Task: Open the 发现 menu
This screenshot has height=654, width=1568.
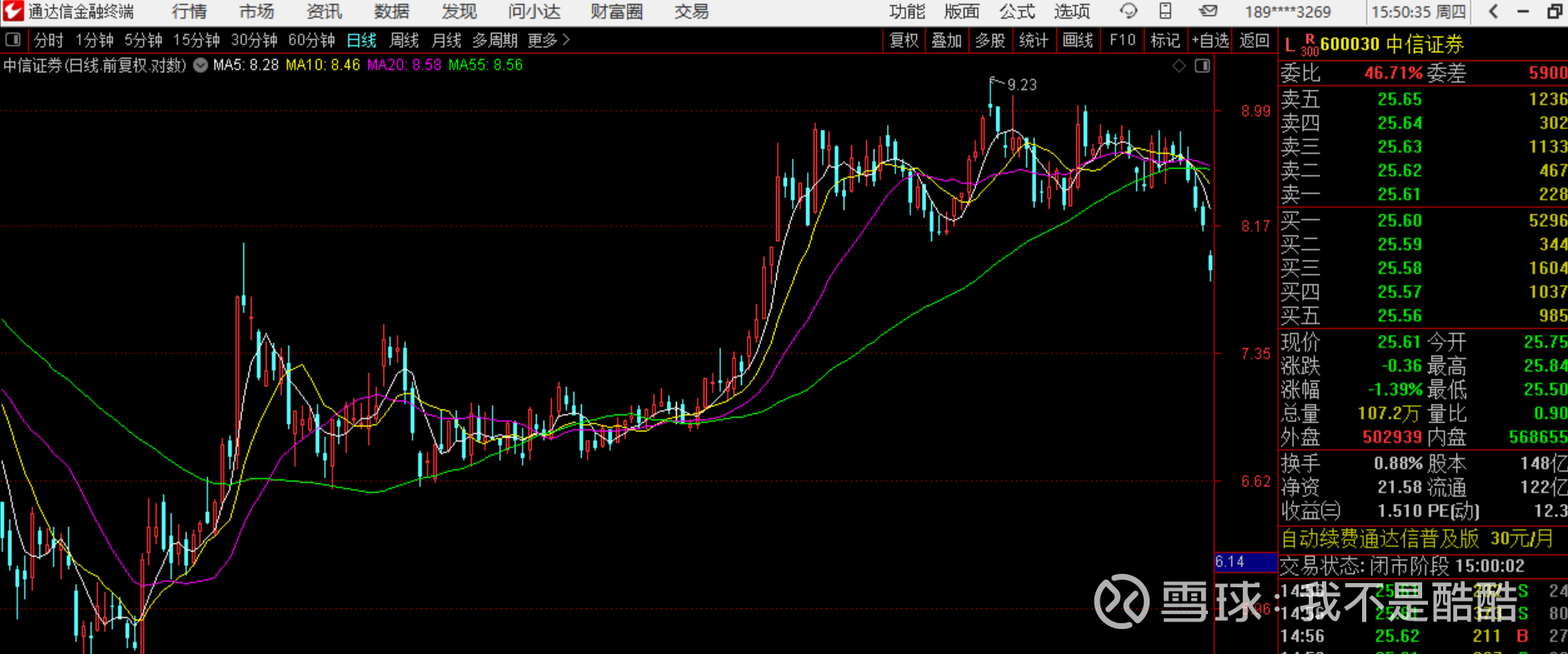Action: click(459, 12)
